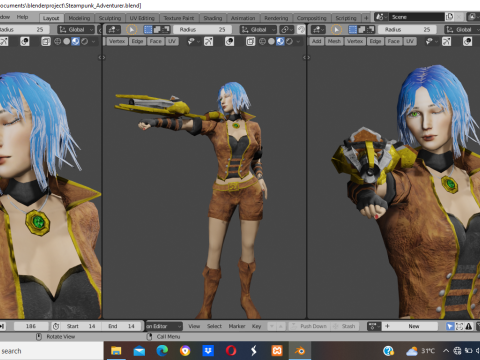Open the snapping options dropdown in middle viewport
The width and height of the screenshot is (480, 360).
point(286,30)
